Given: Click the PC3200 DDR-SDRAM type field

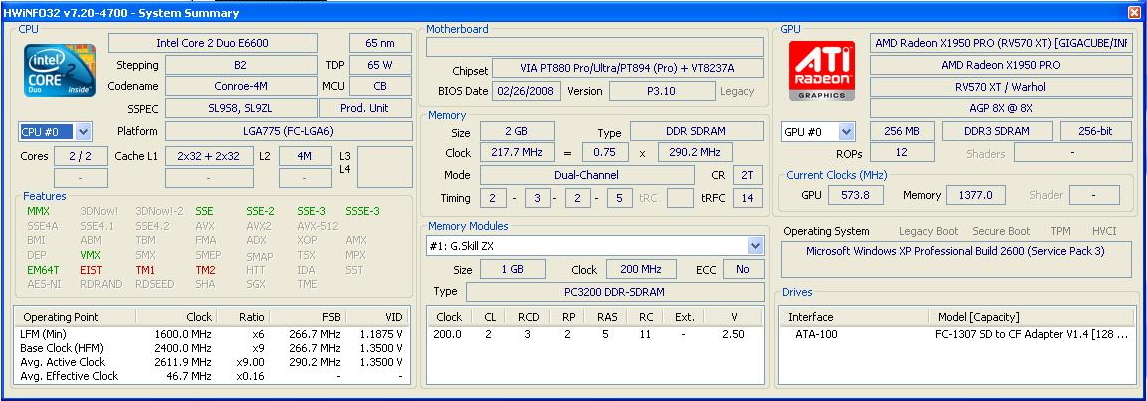Looking at the screenshot, I should point(614,292).
